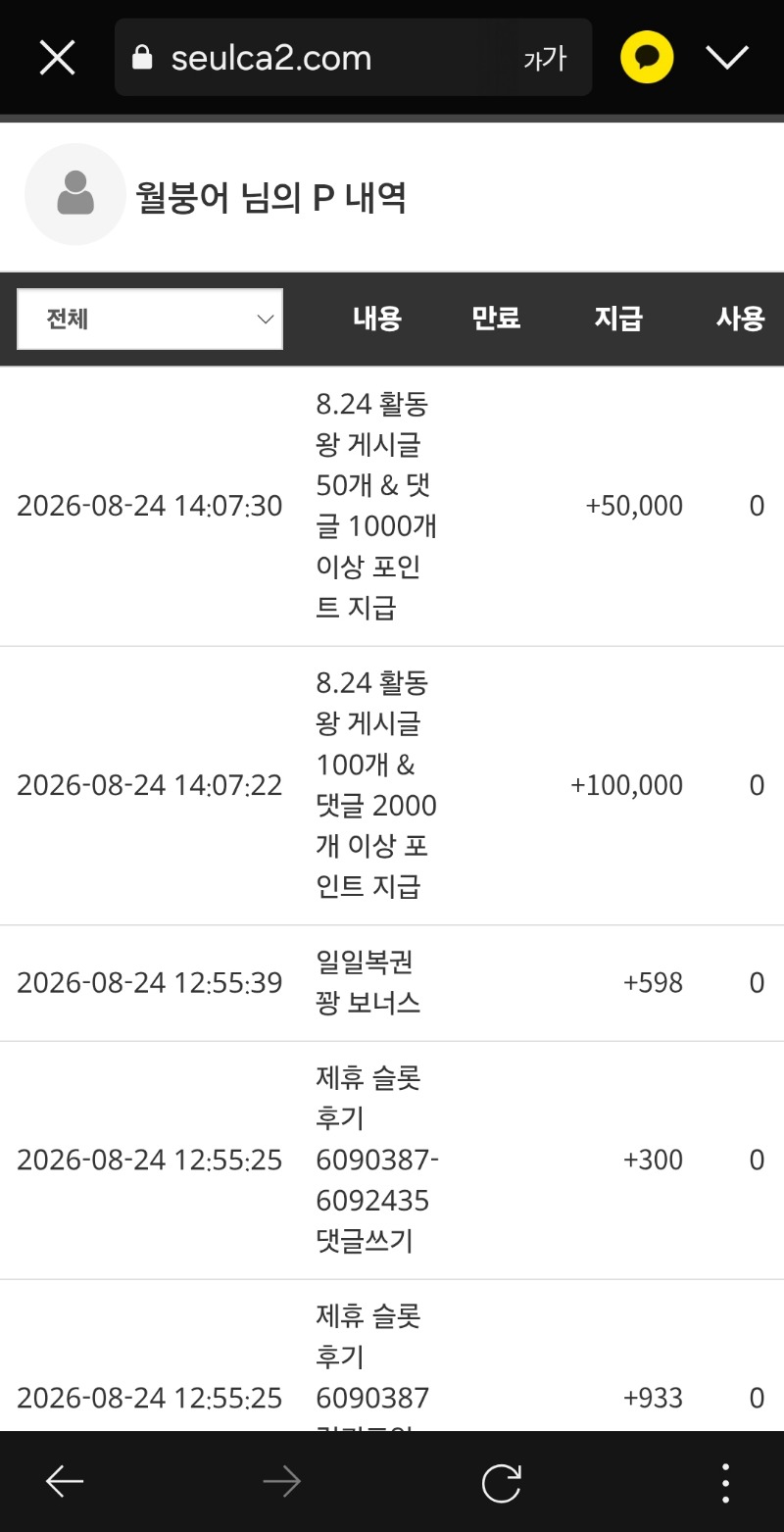
Task: Open the KakaoTalk yellow chat bubble icon
Action: click(x=647, y=57)
